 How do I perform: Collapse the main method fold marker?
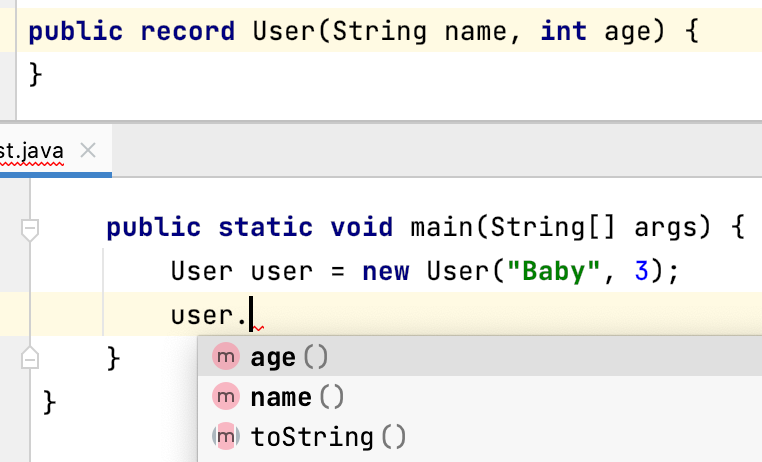click(30, 230)
